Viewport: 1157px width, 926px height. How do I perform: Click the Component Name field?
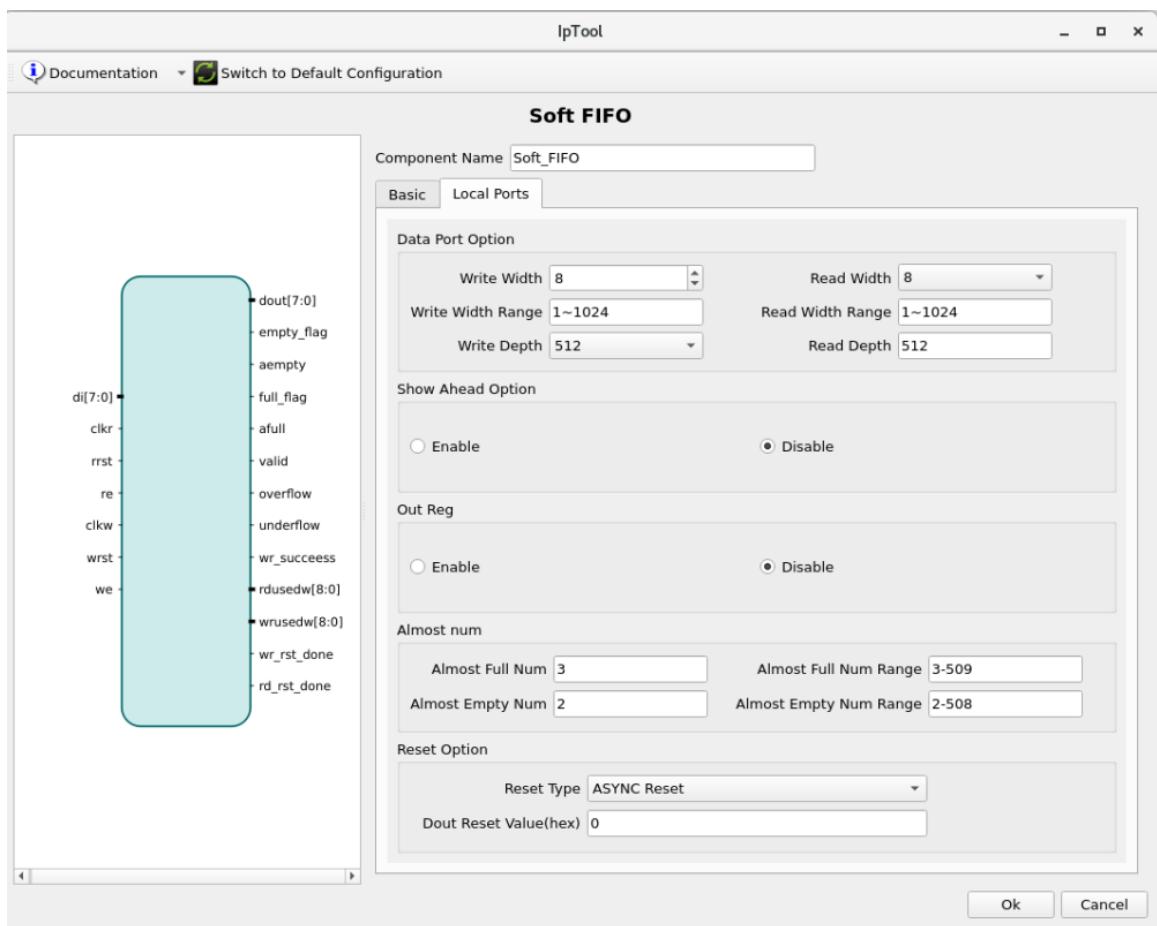pos(662,158)
